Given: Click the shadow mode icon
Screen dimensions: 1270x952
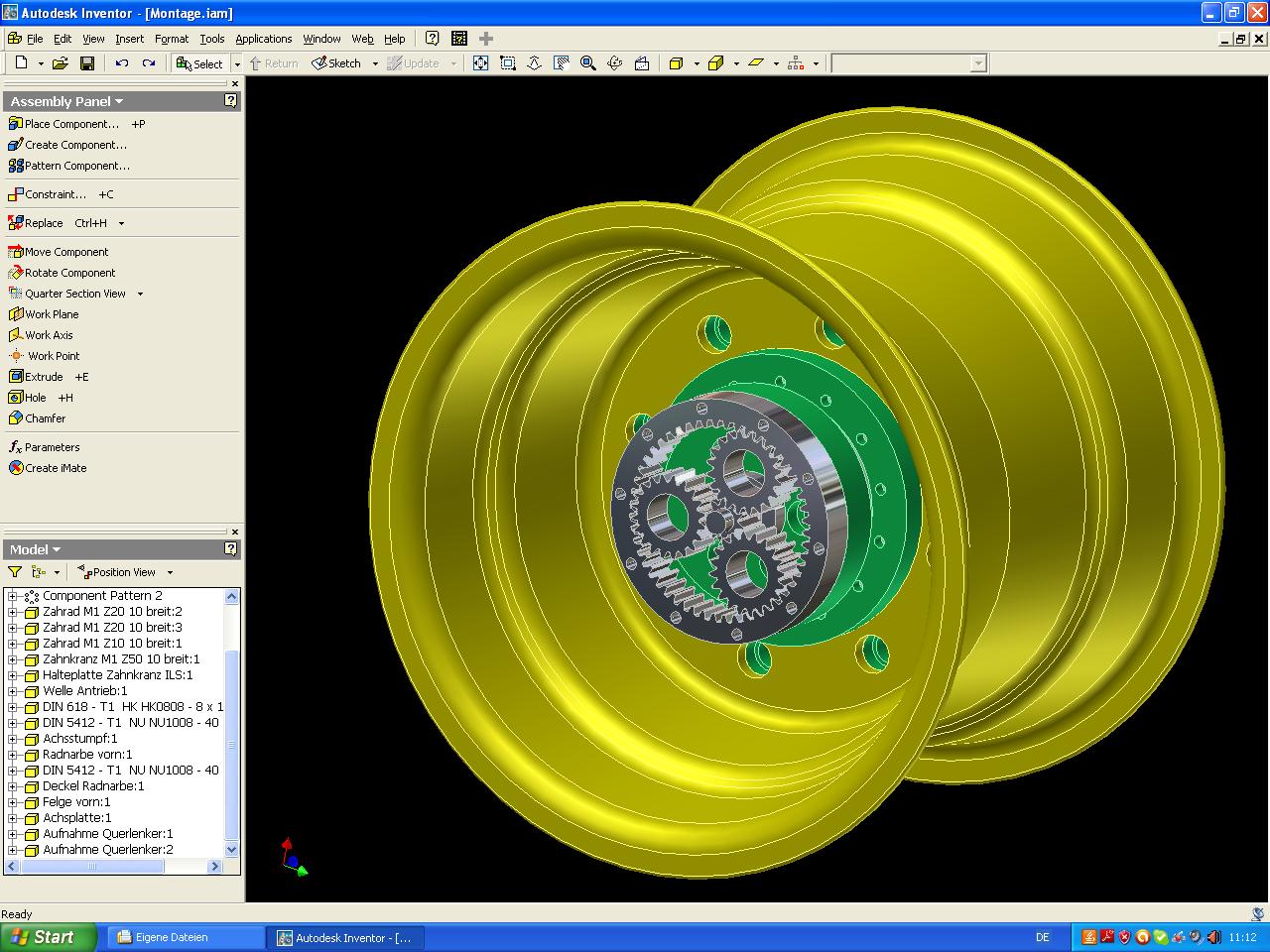Looking at the screenshot, I should (756, 63).
